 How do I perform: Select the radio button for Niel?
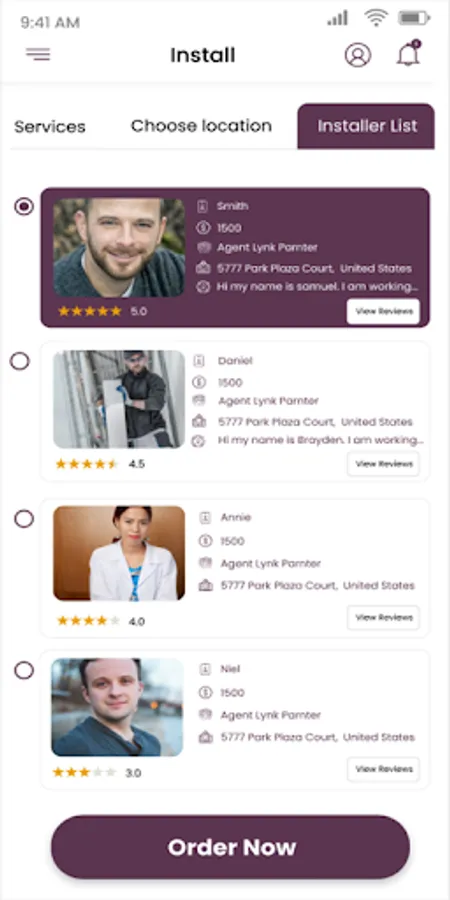(x=24, y=670)
